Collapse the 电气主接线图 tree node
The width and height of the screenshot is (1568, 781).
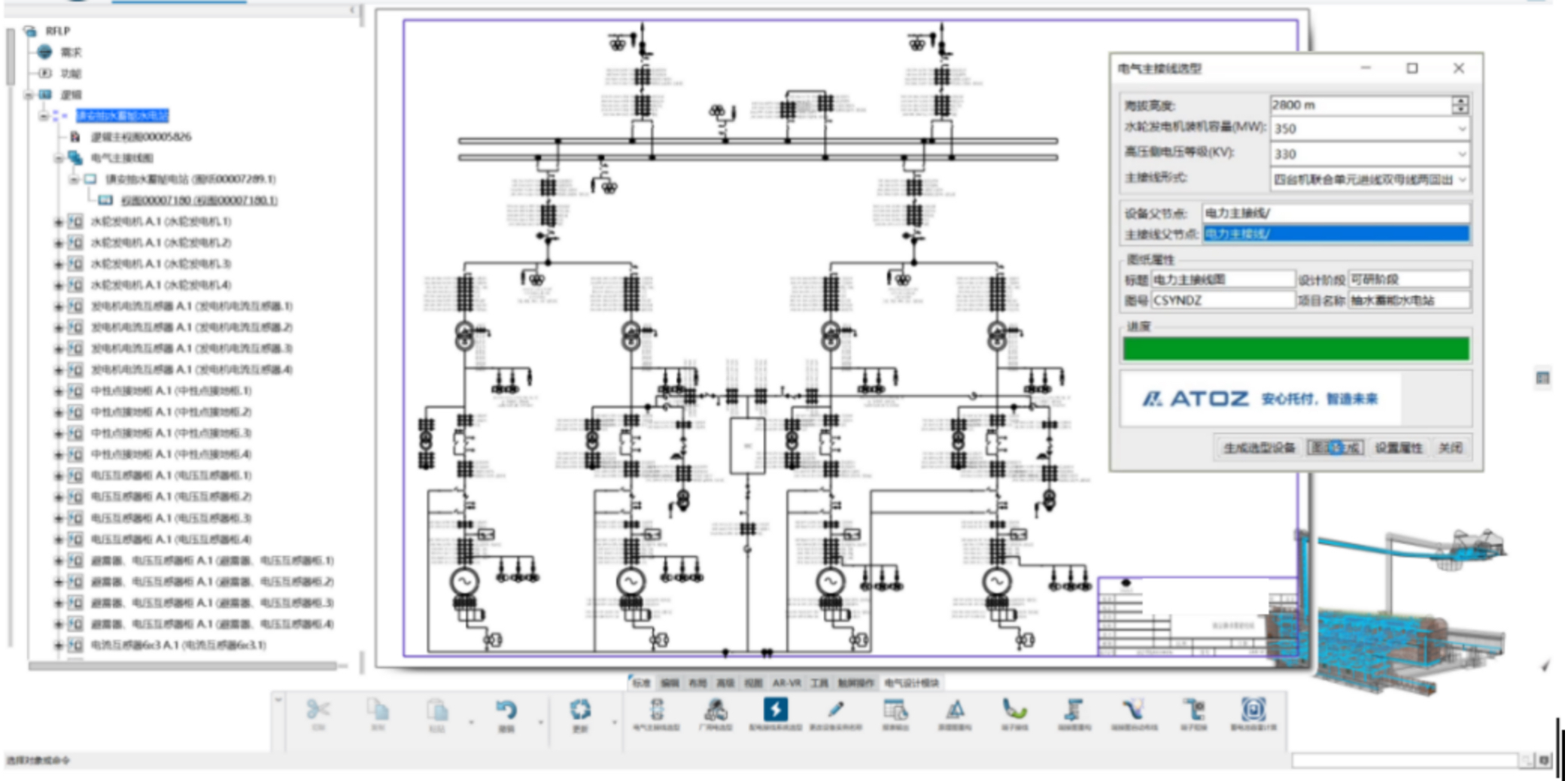(58, 158)
